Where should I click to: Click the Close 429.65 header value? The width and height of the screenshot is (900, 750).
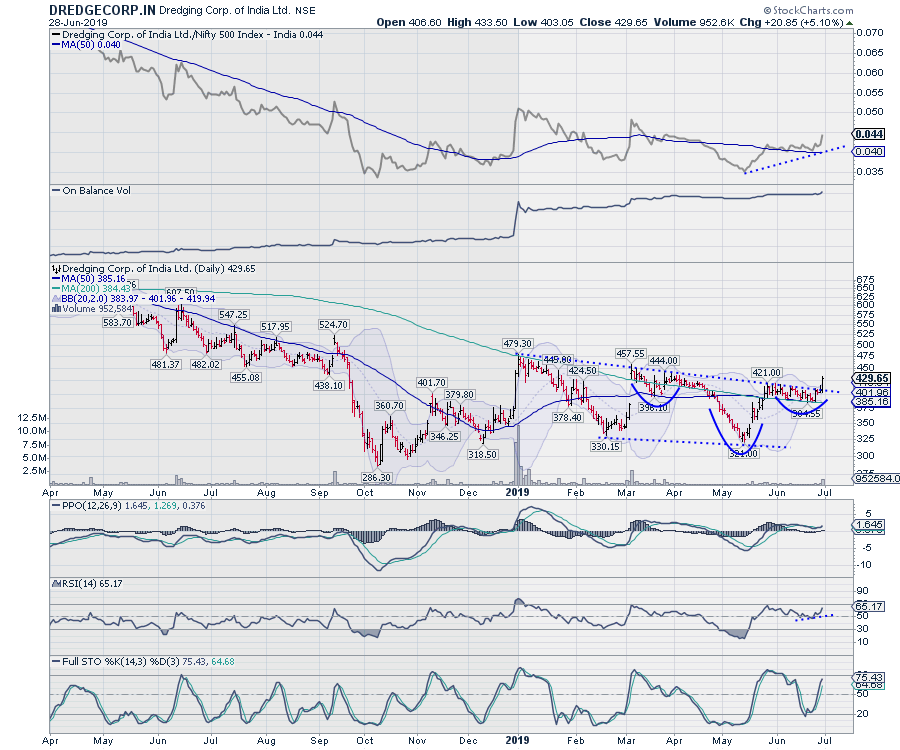coord(613,22)
